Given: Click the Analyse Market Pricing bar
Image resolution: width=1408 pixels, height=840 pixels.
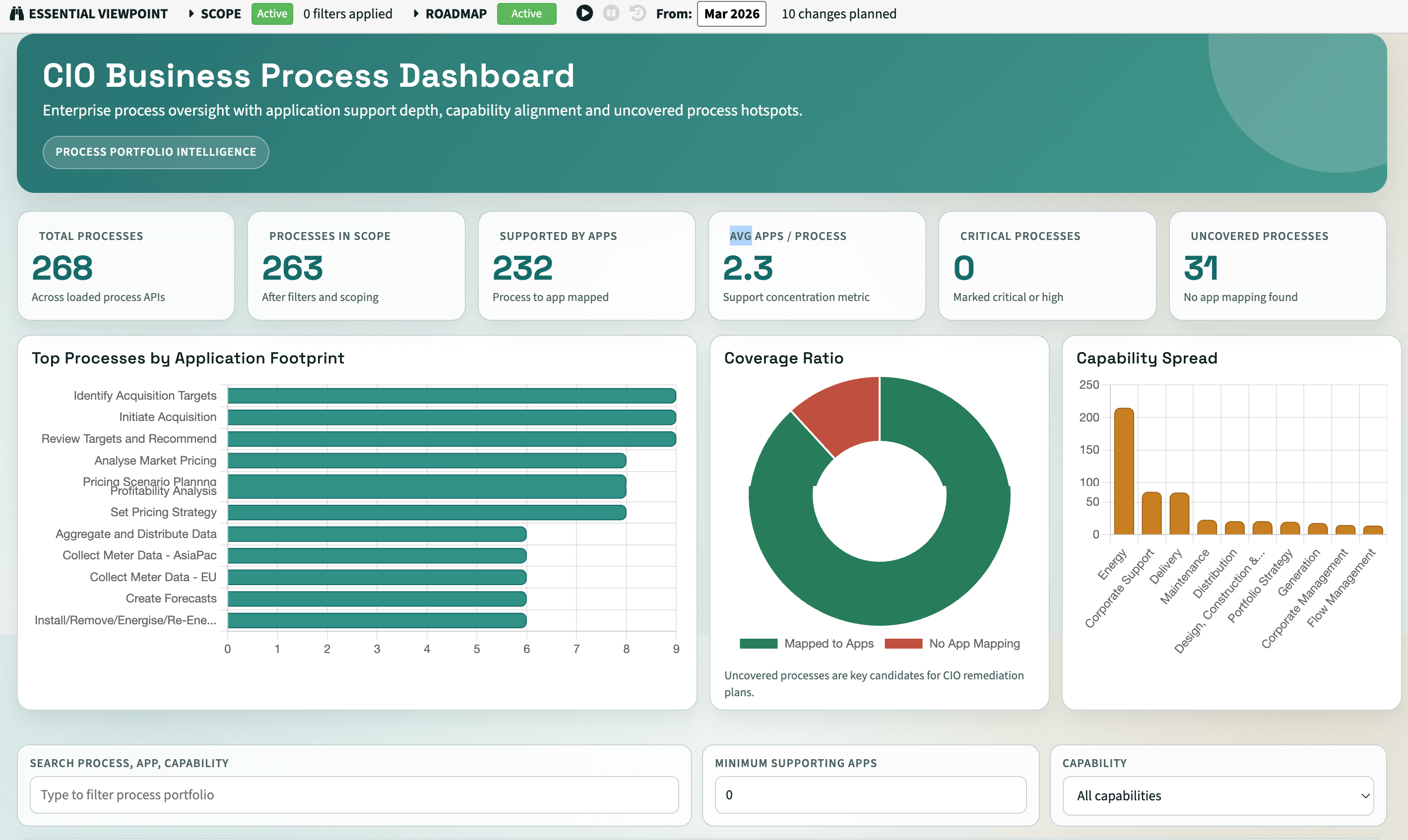Looking at the screenshot, I should pyautogui.click(x=427, y=461).
